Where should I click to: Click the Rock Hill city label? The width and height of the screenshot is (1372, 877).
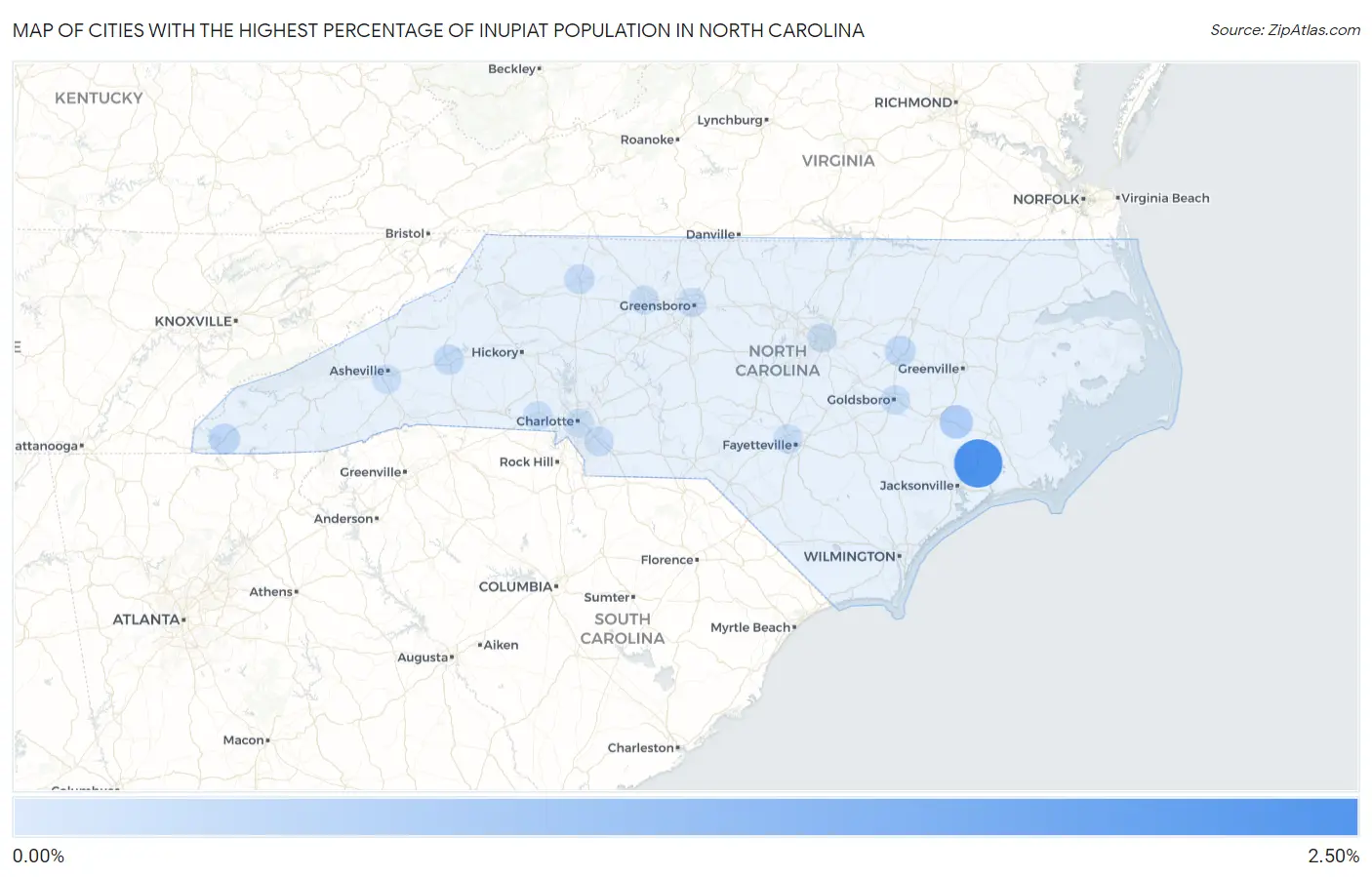(527, 461)
